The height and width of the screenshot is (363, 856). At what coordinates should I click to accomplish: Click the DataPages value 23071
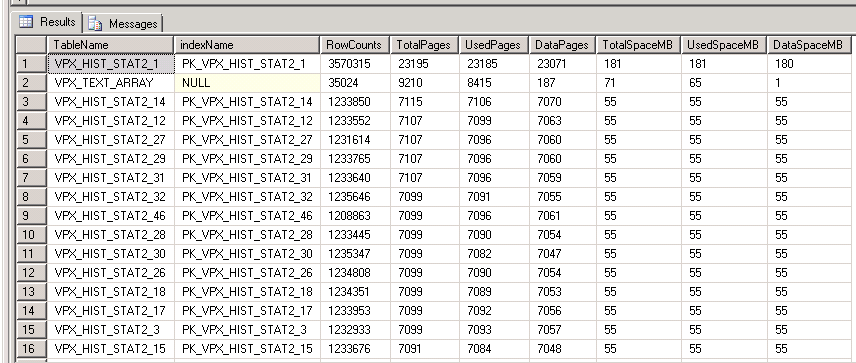563,64
